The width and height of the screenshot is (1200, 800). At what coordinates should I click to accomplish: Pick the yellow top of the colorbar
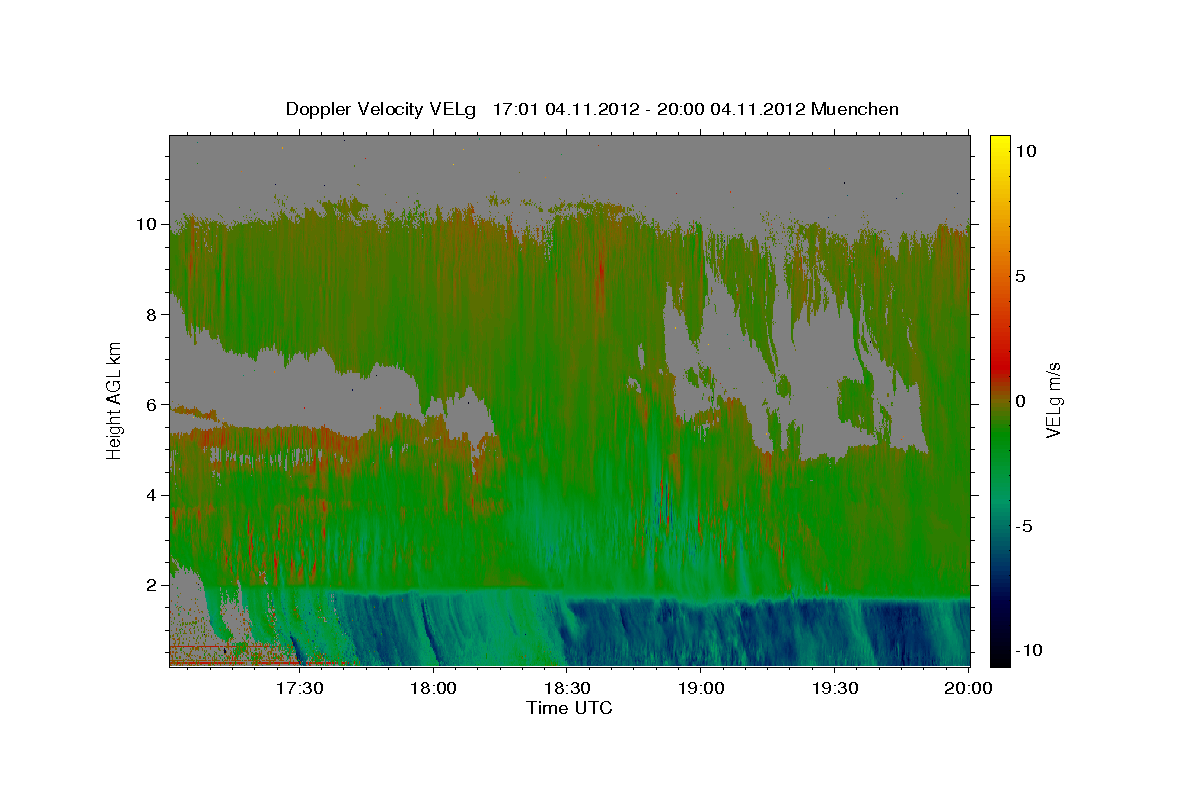pos(1000,145)
